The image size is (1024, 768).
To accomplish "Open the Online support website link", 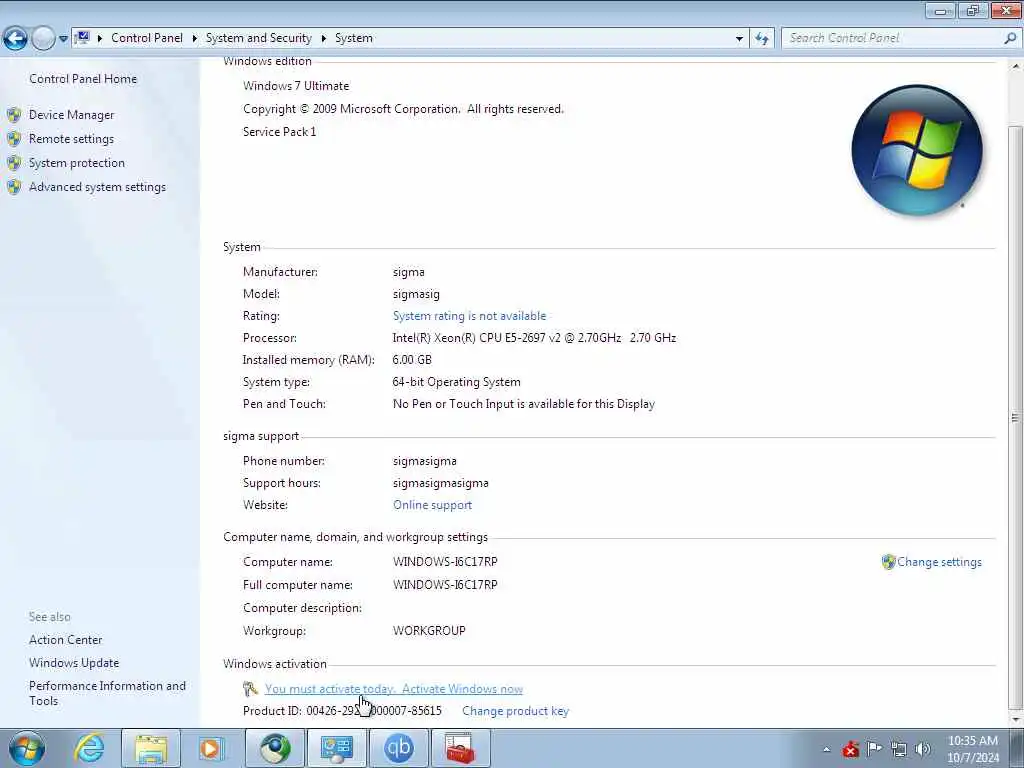I will (432, 505).
